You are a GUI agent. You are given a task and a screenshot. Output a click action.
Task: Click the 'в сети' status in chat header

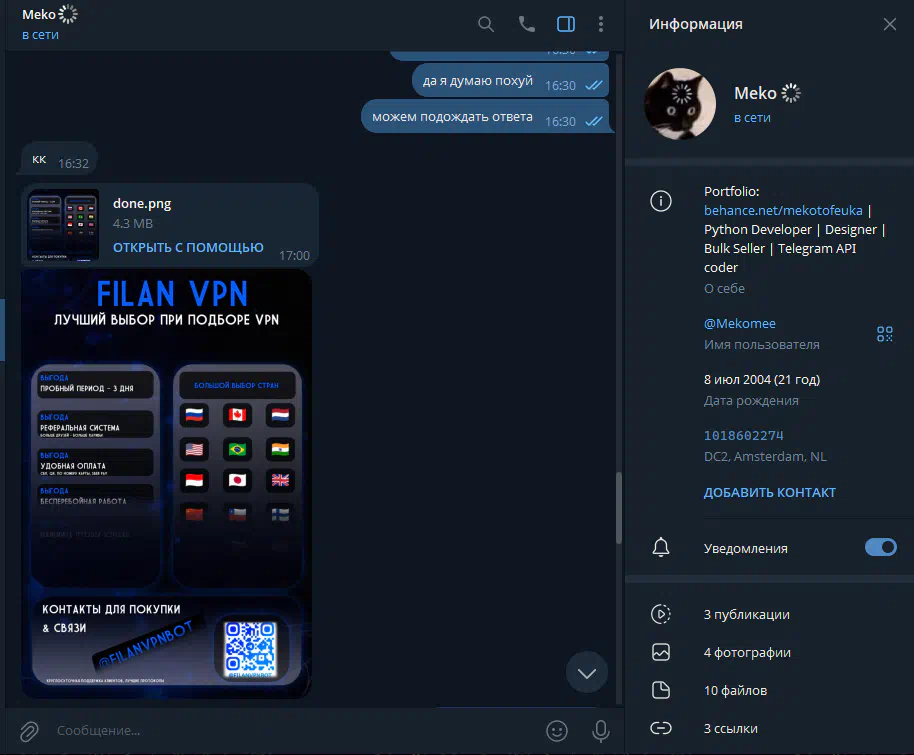[x=40, y=35]
